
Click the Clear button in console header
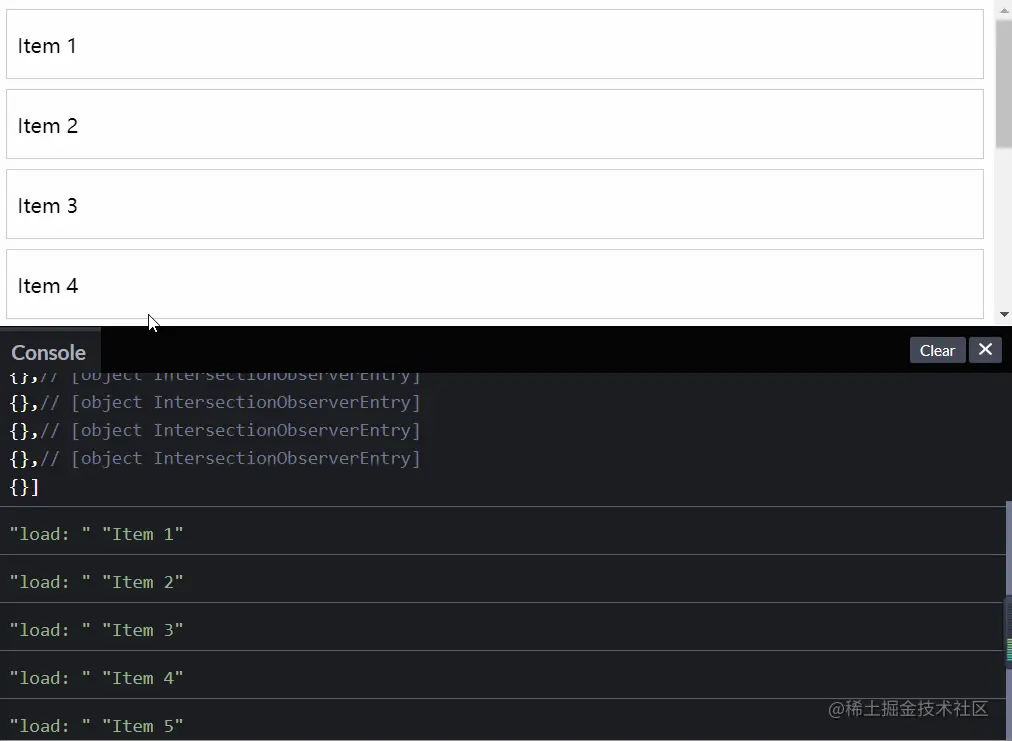[937, 350]
